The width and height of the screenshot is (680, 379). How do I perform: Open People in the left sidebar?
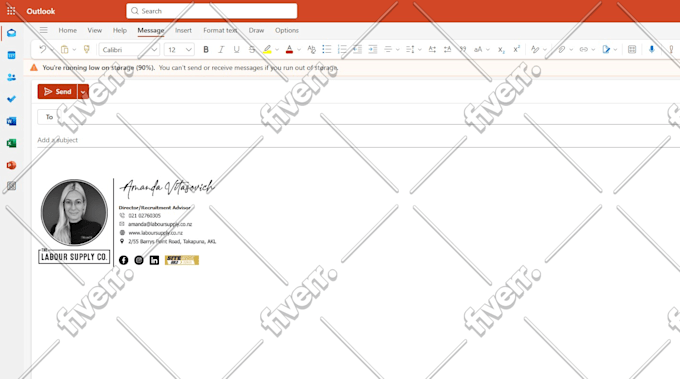click(11, 77)
